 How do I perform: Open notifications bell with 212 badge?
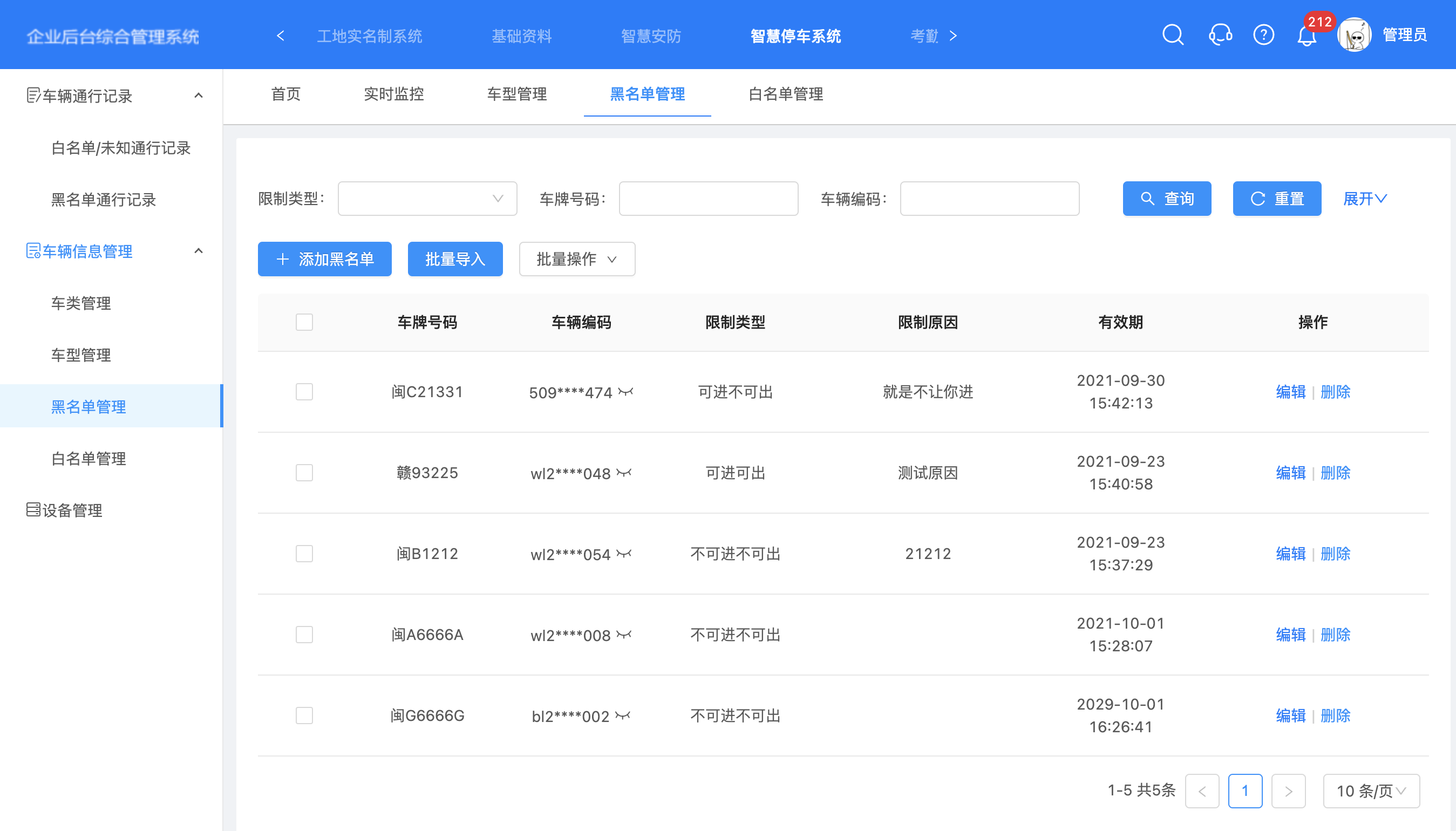point(1306,36)
